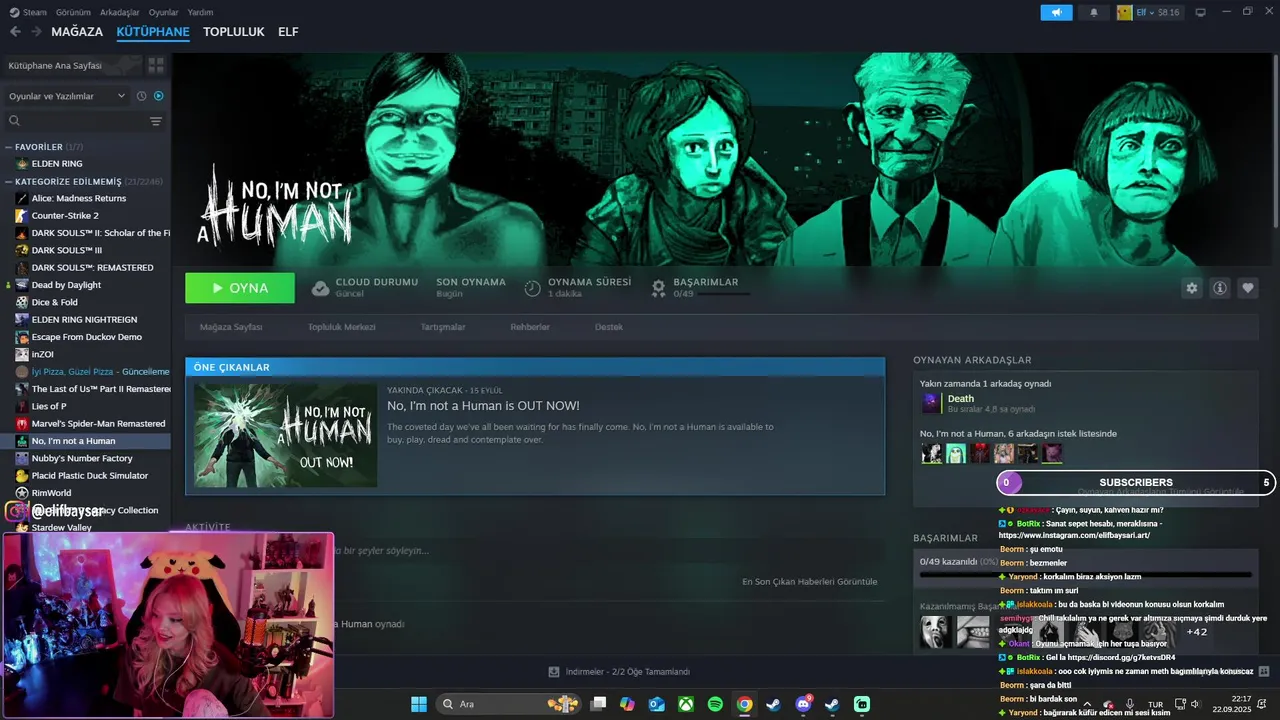Collapse the FAVORİLER category
Image resolution: width=1280 pixels, height=720 pixels.
pyautogui.click(x=8, y=147)
